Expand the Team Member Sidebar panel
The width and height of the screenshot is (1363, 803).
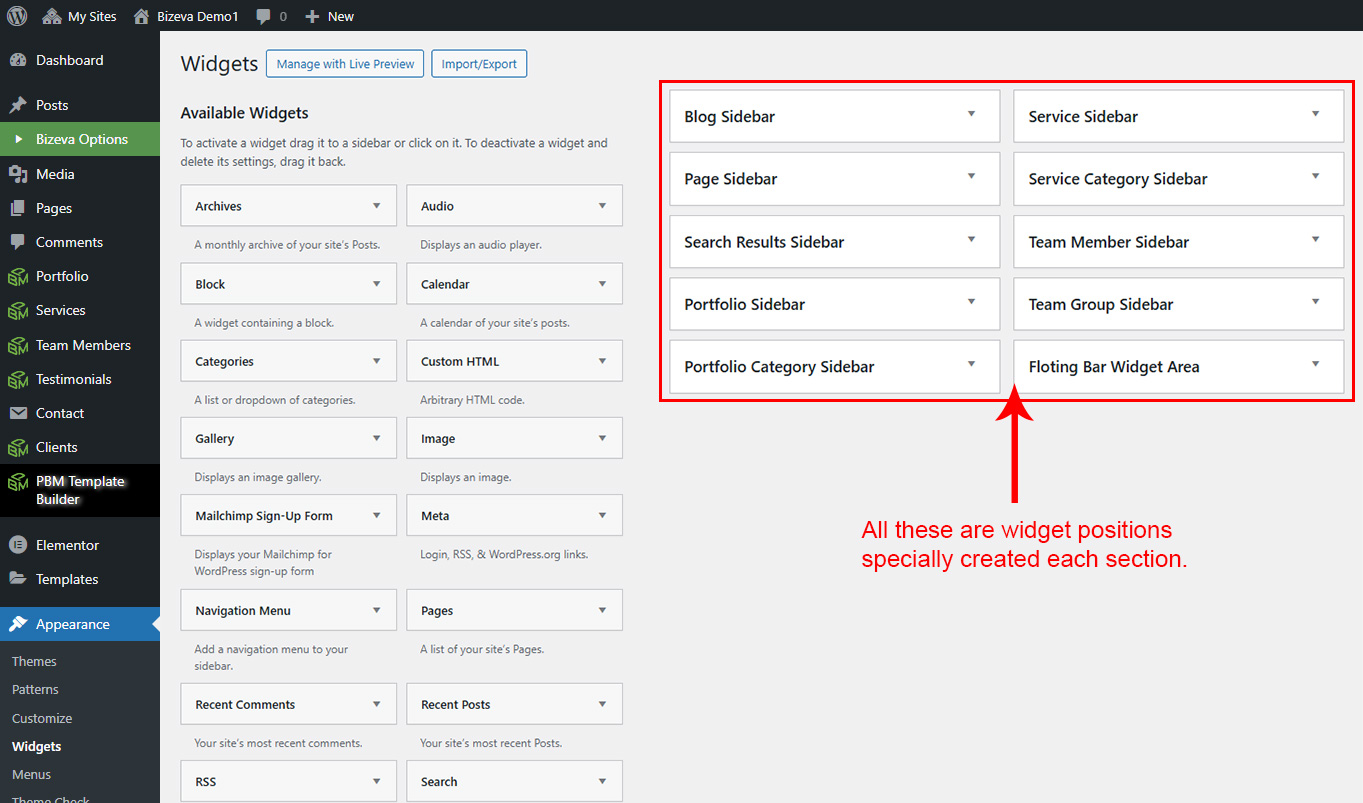tap(1315, 240)
